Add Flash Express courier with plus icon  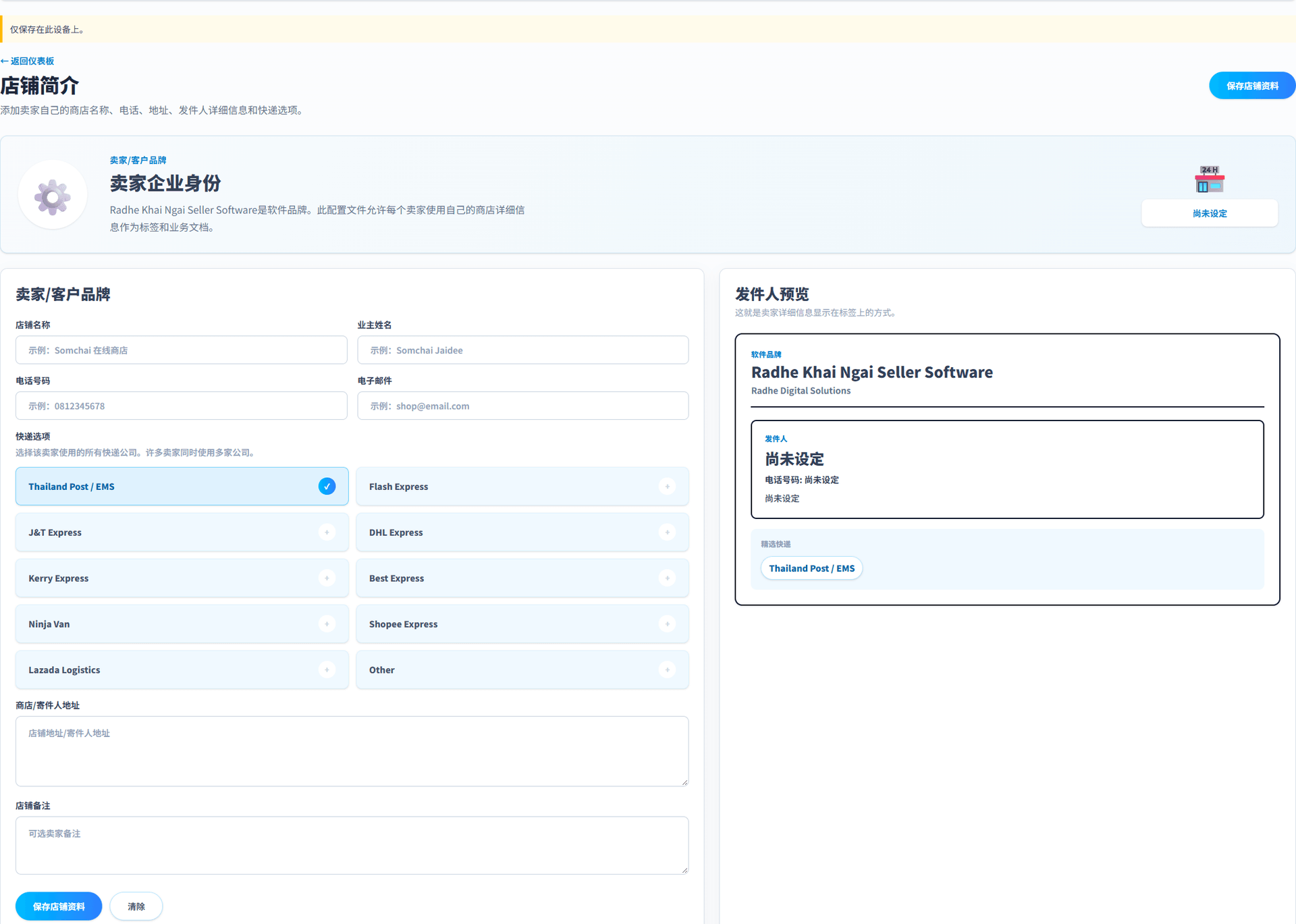[x=667, y=486]
